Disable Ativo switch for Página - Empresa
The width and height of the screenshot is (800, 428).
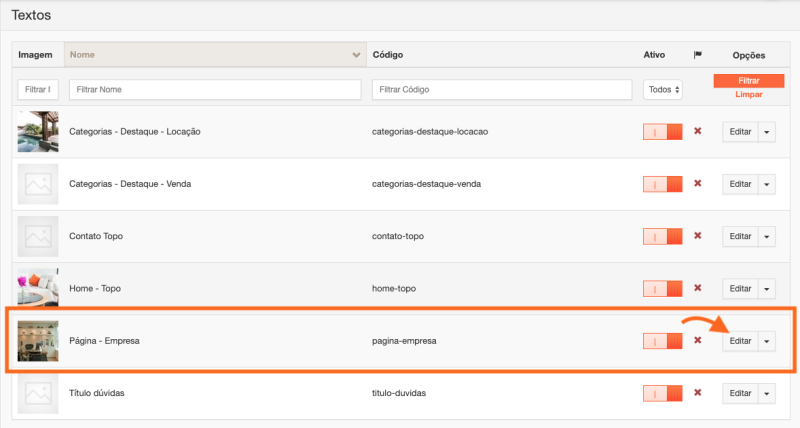pyautogui.click(x=662, y=341)
